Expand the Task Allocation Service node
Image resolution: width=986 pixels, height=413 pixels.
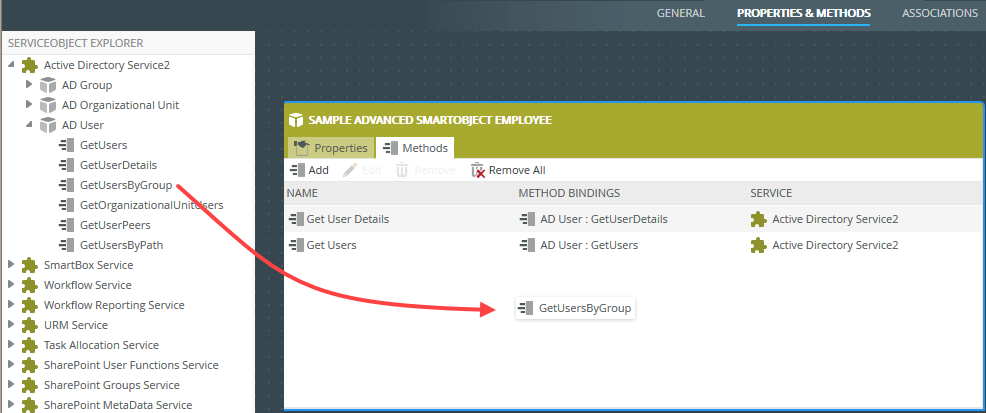pos(12,345)
